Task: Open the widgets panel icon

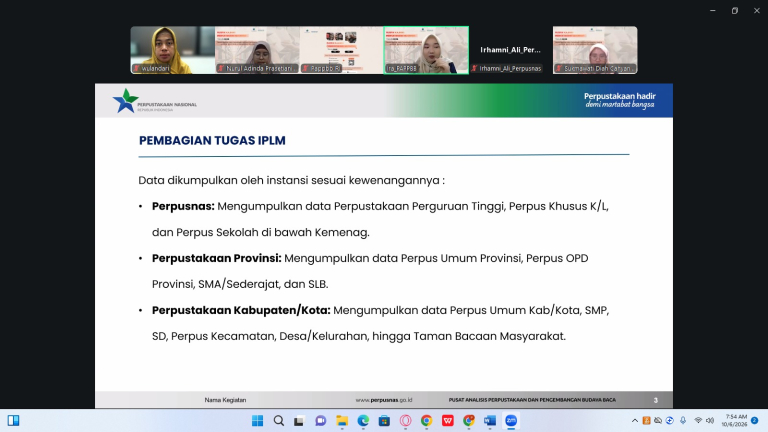Action: tap(13, 421)
